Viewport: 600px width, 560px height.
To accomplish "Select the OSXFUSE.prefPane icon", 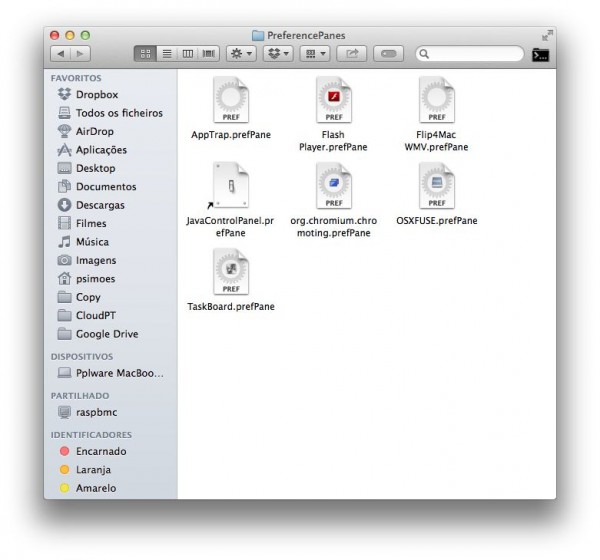I will tap(437, 186).
